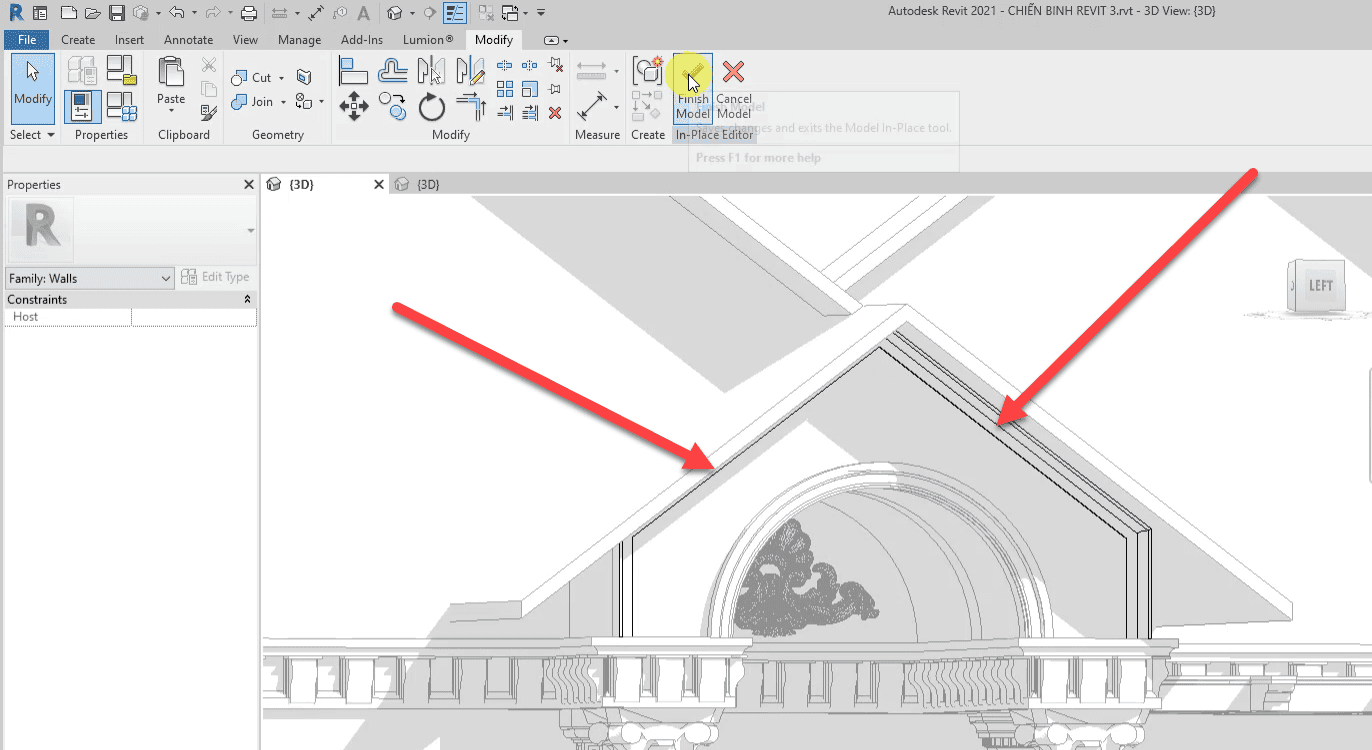Image resolution: width=1372 pixels, height=750 pixels.
Task: Select Trim/Extend Multiple Elements tool
Action: (530, 112)
